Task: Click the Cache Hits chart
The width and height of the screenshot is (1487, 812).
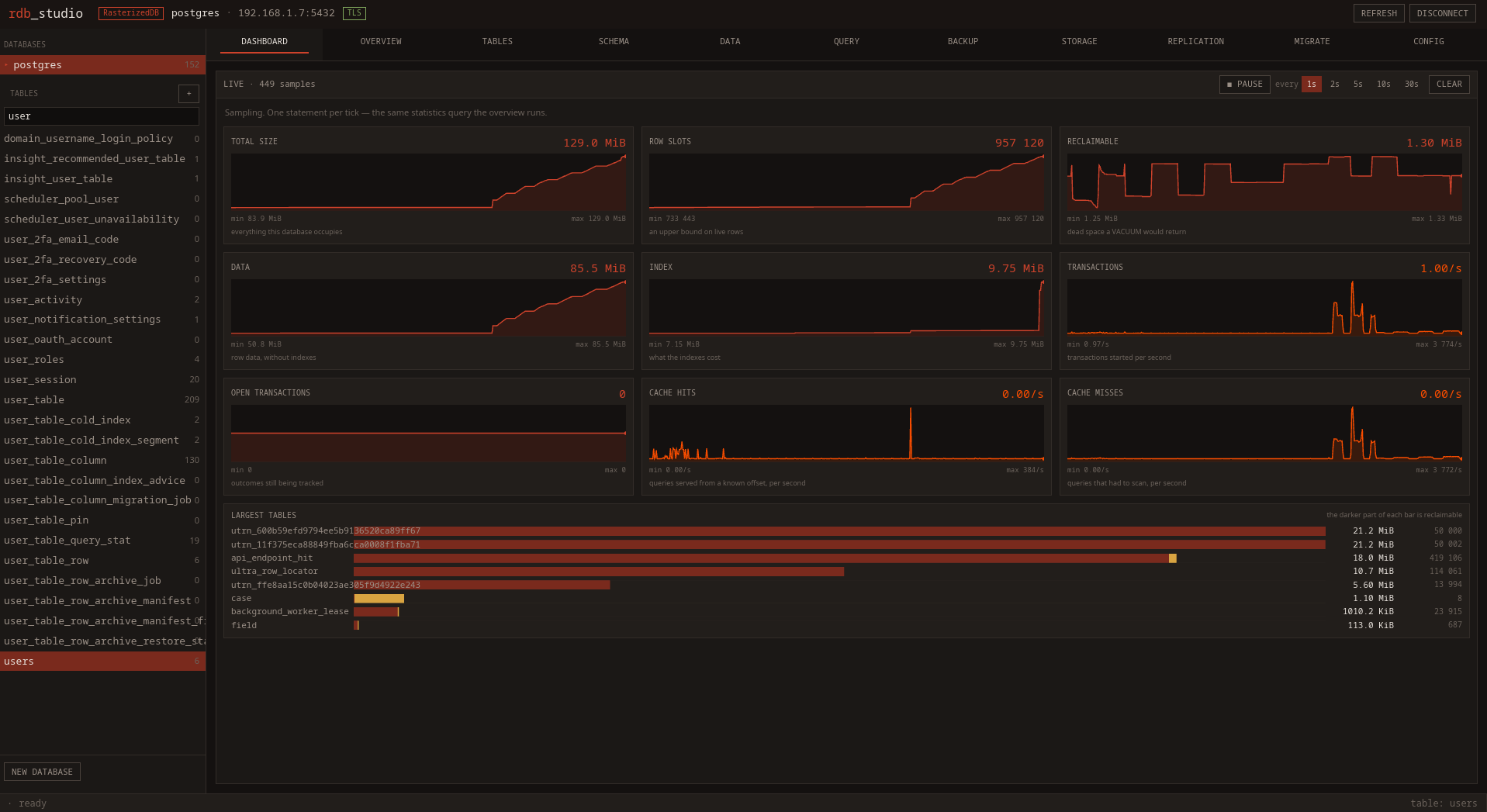Action: pyautogui.click(x=846, y=434)
